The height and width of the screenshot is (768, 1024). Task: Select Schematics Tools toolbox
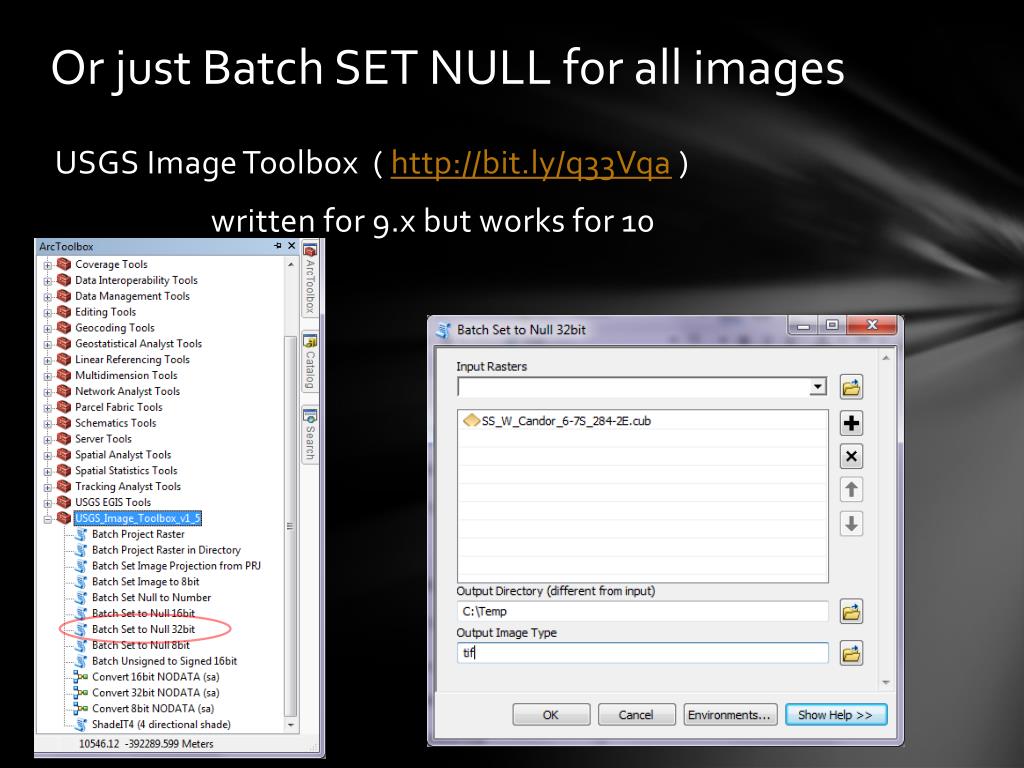click(x=116, y=423)
